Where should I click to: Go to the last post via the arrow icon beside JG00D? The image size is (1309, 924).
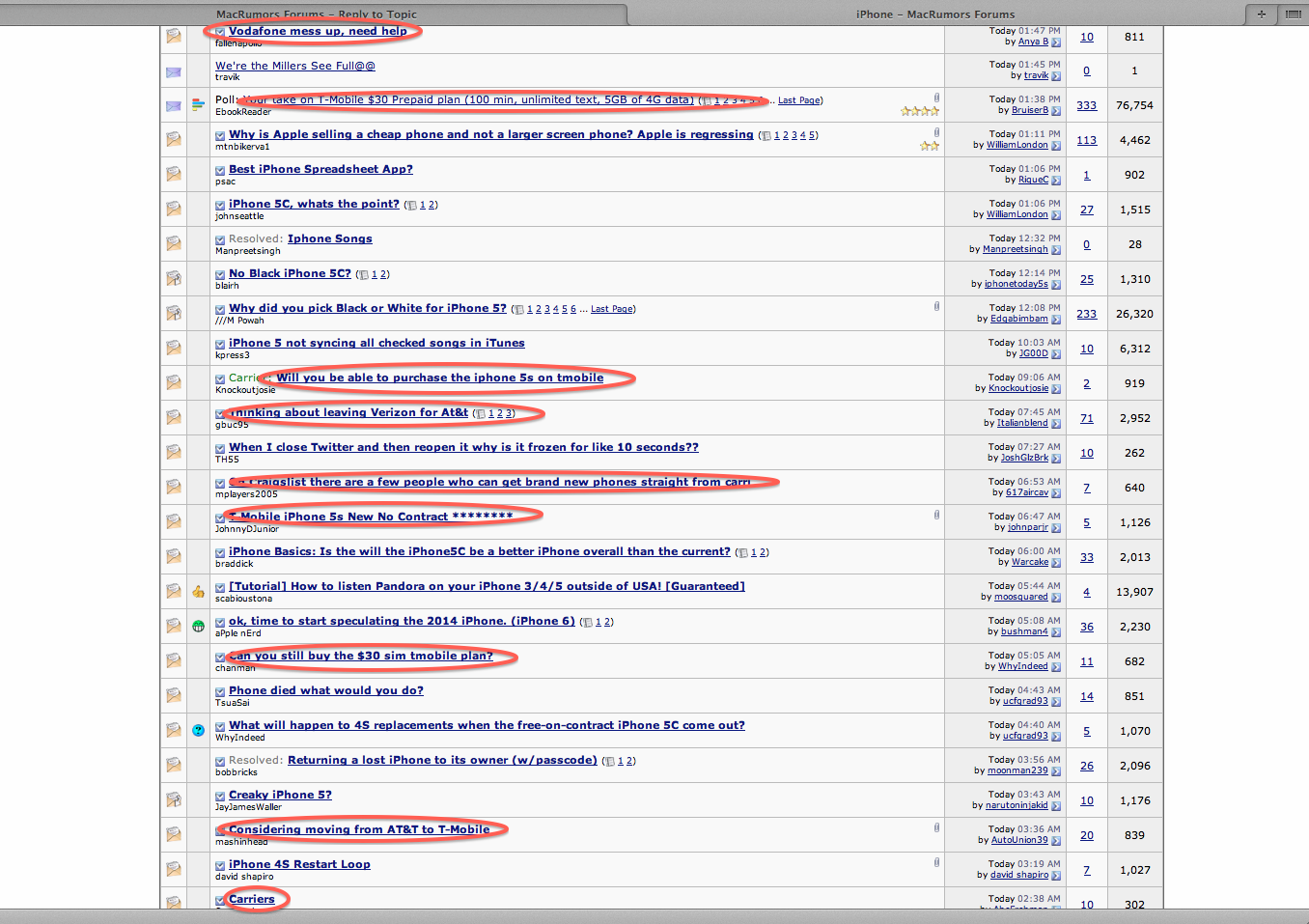click(1056, 354)
